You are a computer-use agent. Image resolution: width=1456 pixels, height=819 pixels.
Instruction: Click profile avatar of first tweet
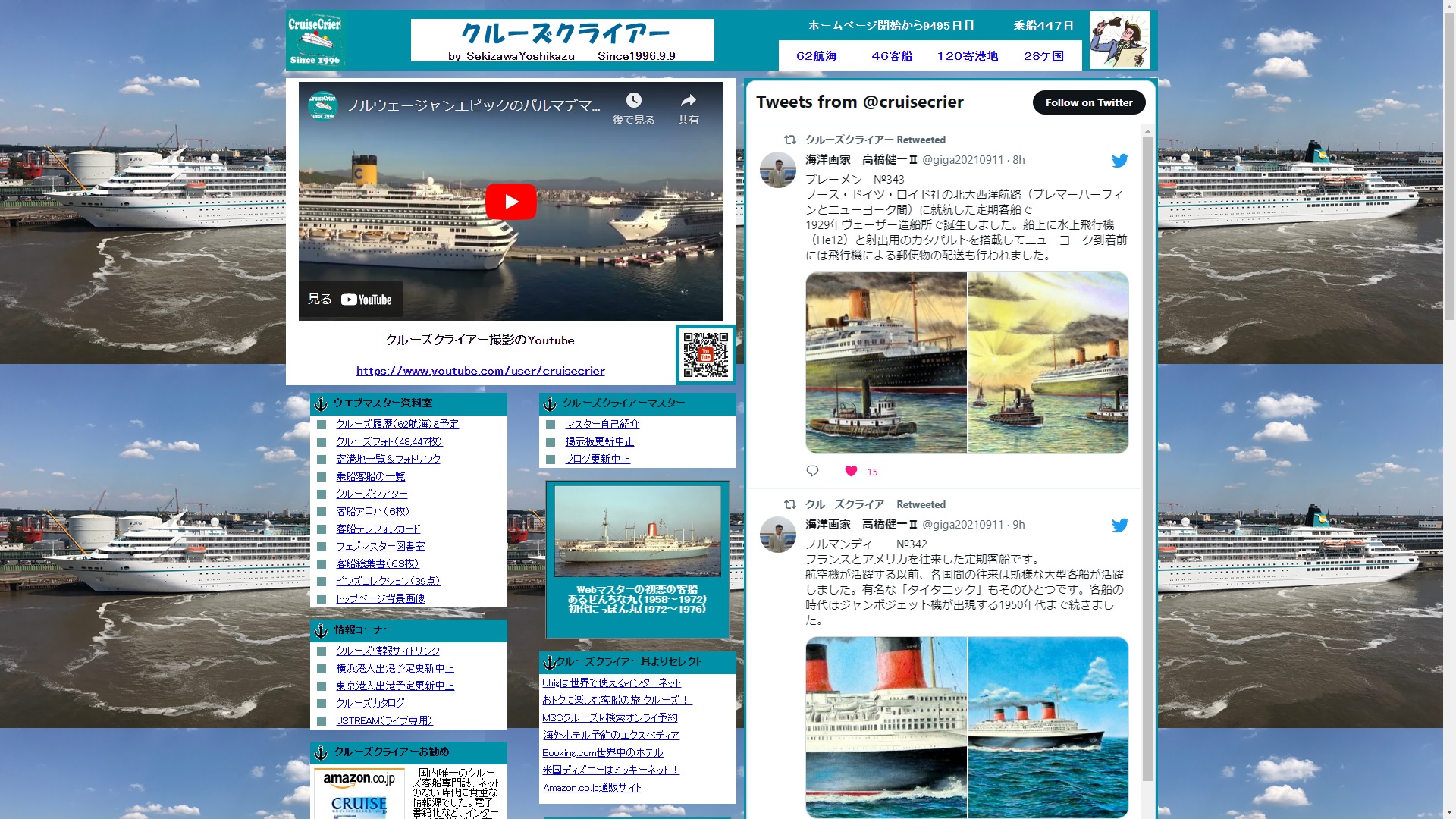[778, 170]
